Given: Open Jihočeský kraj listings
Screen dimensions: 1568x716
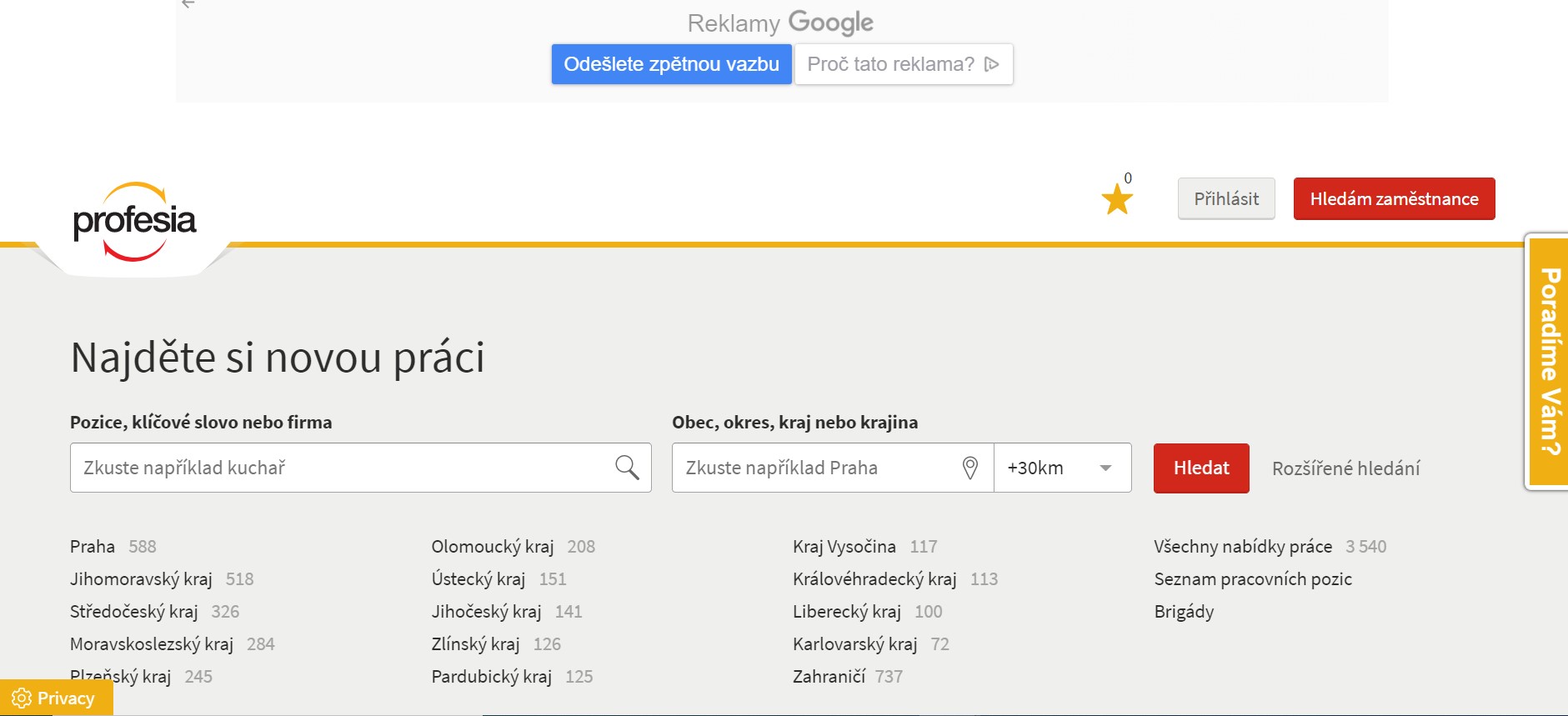Looking at the screenshot, I should pyautogui.click(x=486, y=612).
